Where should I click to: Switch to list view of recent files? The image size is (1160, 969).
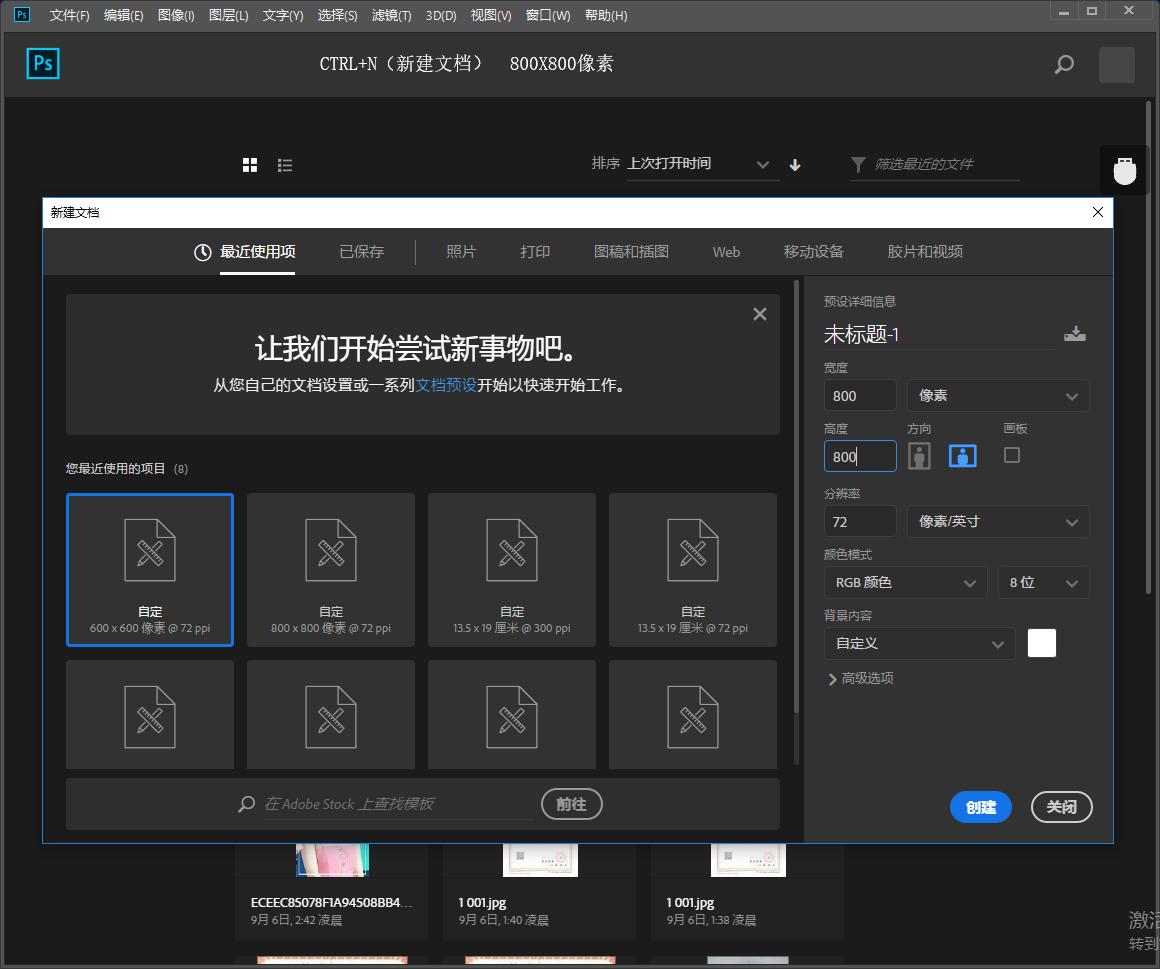pos(285,165)
